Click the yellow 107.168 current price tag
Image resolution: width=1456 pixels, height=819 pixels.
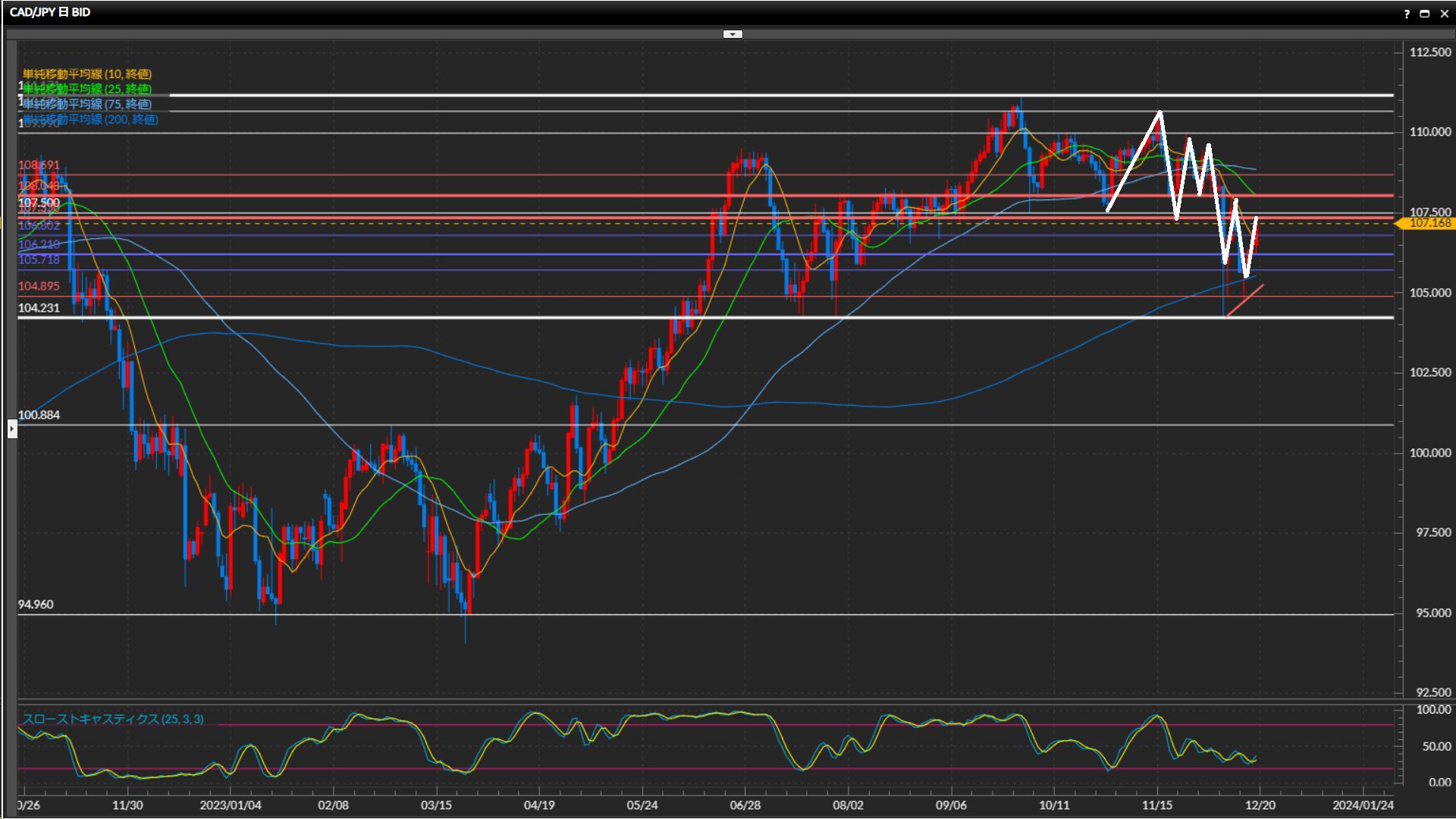(x=1429, y=223)
